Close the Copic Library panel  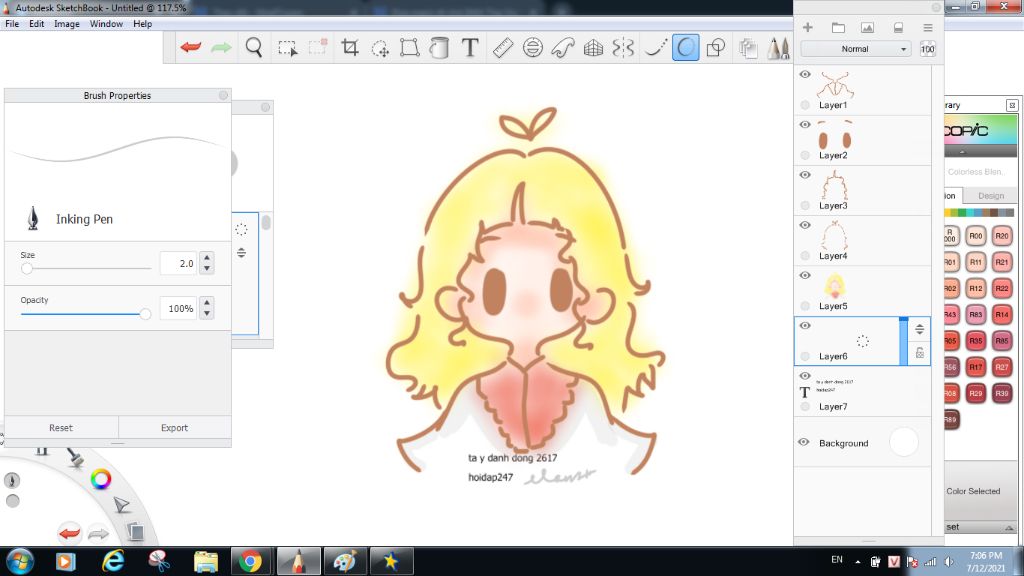click(1012, 105)
